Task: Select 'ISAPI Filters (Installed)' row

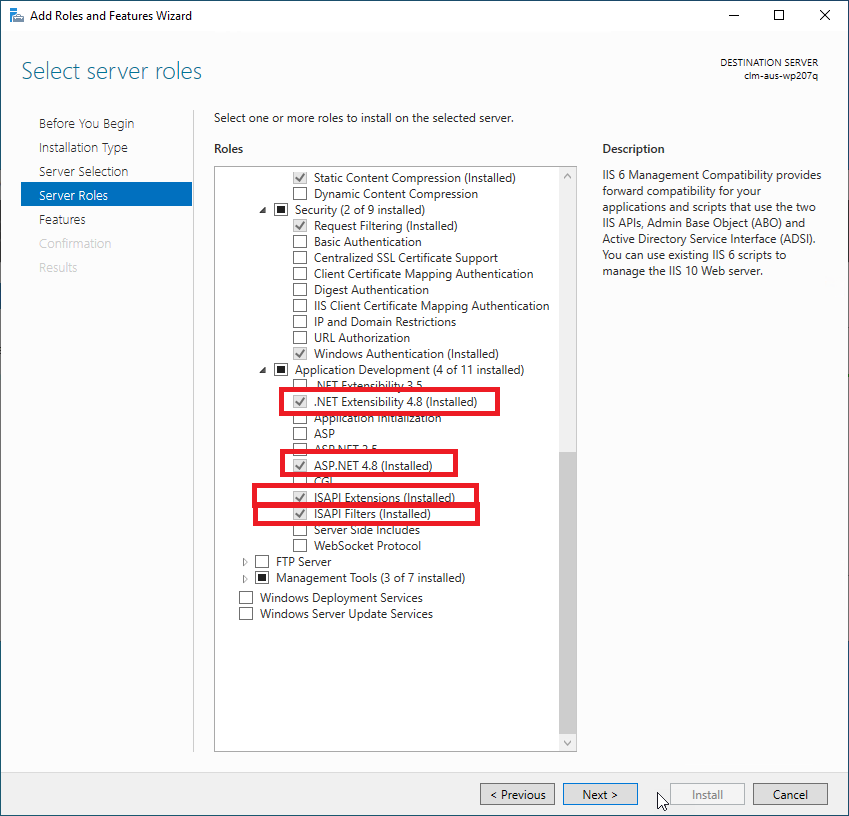Action: pos(372,513)
